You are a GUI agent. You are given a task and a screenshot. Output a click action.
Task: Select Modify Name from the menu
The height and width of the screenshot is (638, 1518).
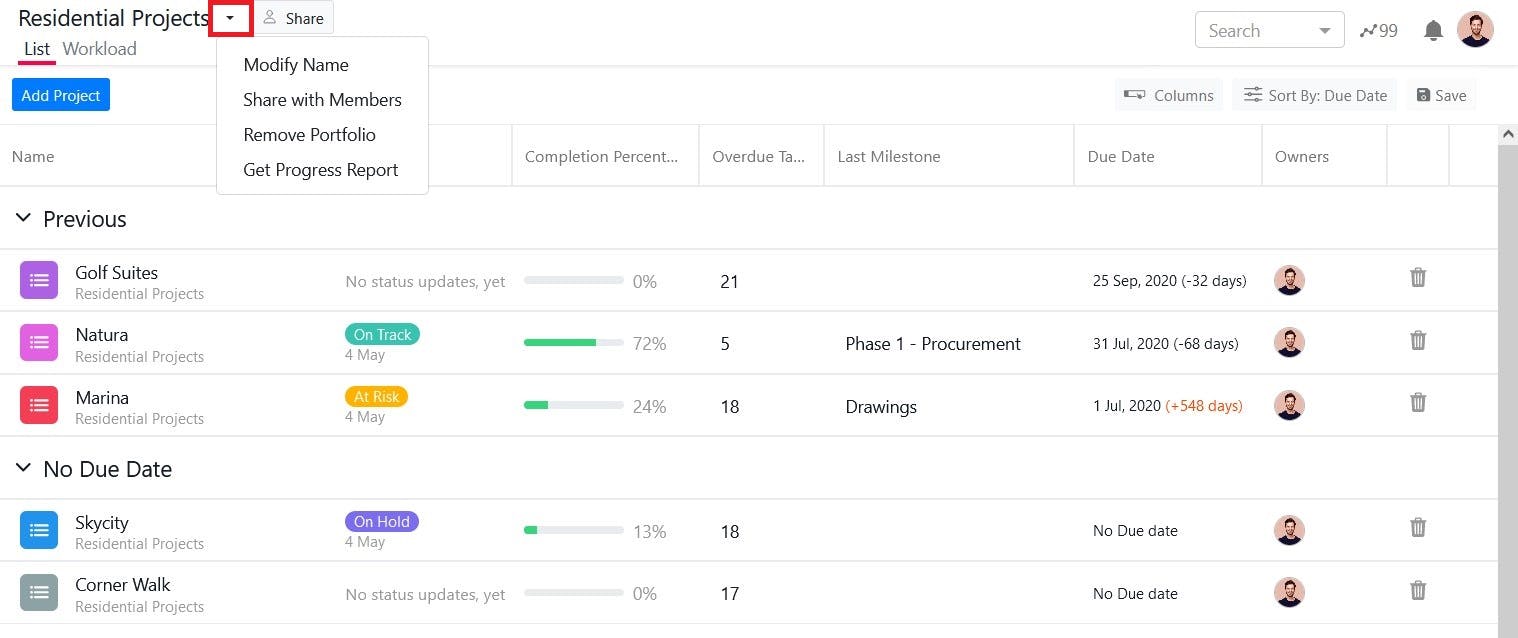click(x=296, y=65)
